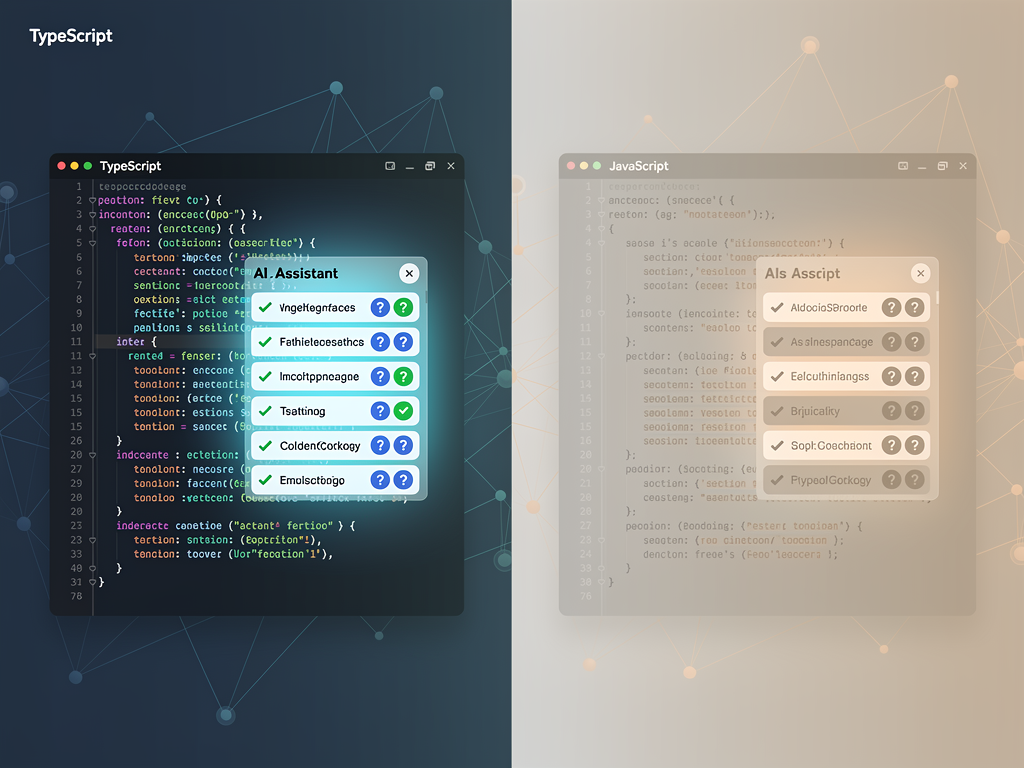
Task: Toggle the checkmark for Eelcuthinlangss
Action: [777, 376]
